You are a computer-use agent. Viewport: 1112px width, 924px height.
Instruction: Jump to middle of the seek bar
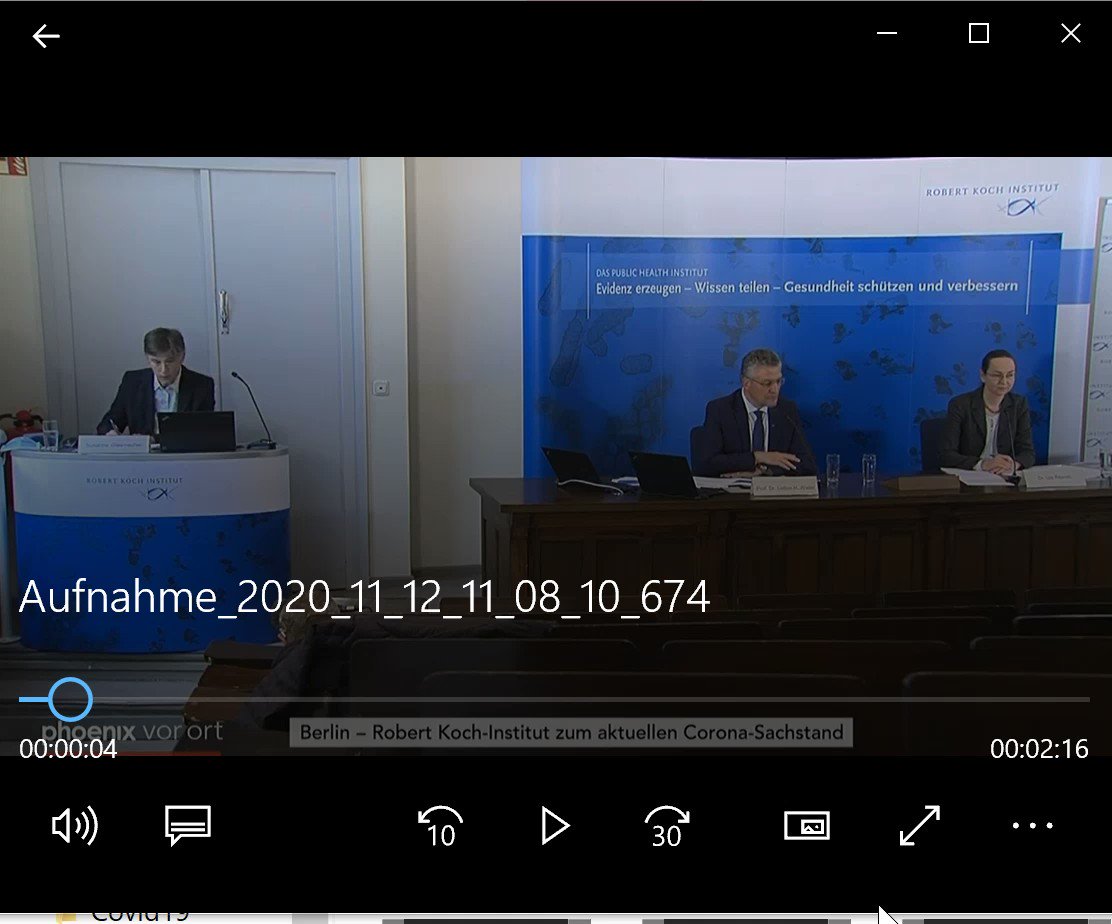pos(555,699)
